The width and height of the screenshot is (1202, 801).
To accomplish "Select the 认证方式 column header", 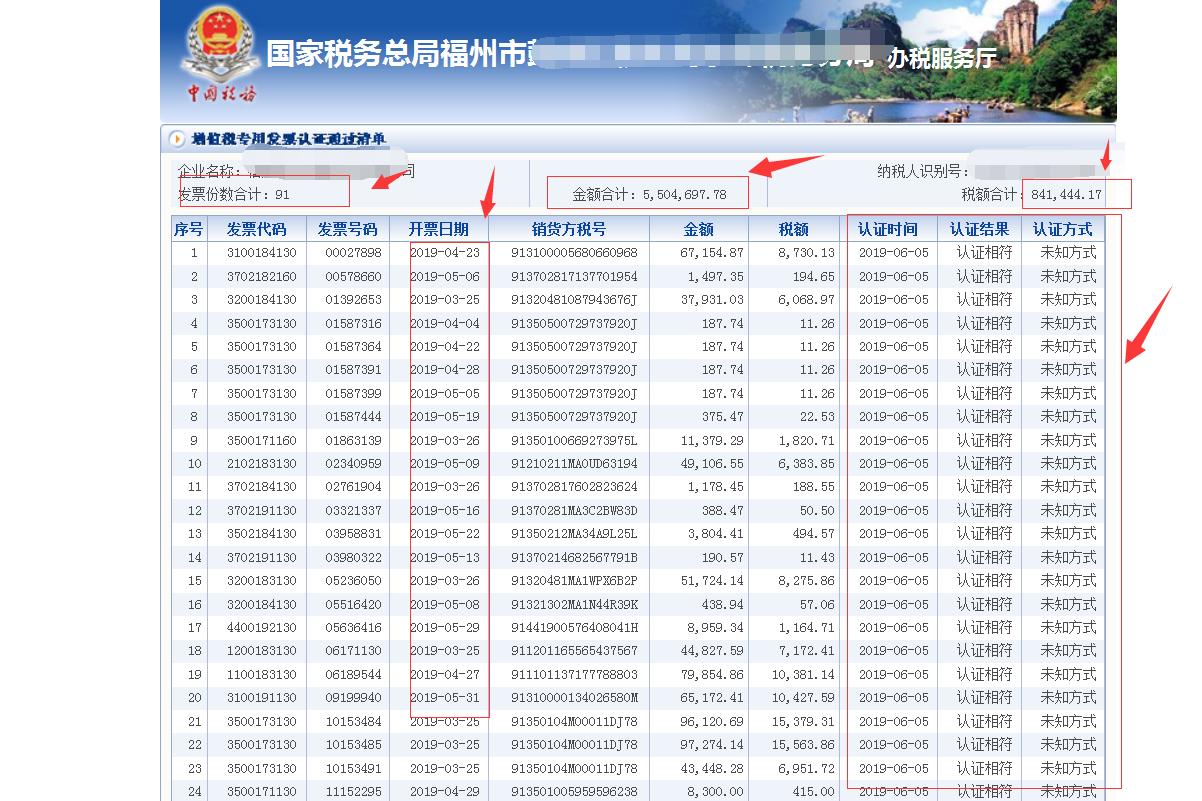I will point(1065,228).
